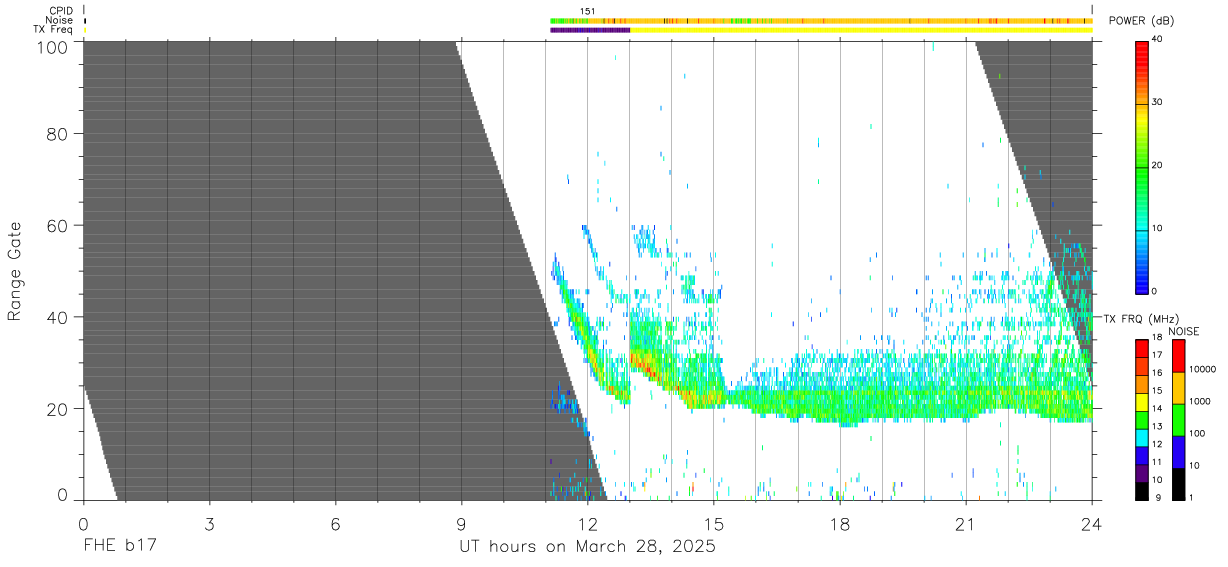Click the TX FRQ (MHz) legend title
Screen dimensions: 1228x567
tap(1141, 319)
